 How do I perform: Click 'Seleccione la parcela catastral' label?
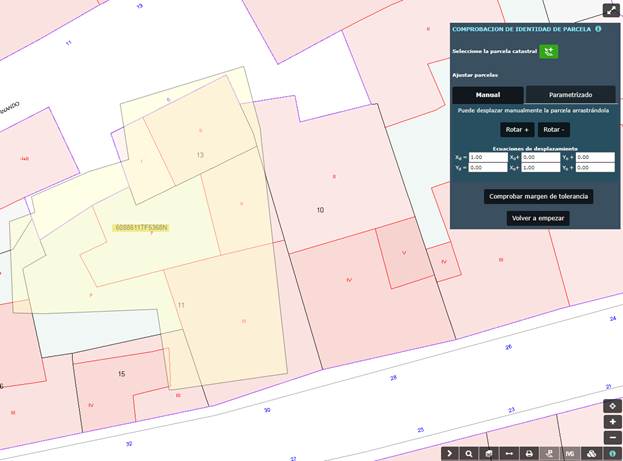click(494, 51)
